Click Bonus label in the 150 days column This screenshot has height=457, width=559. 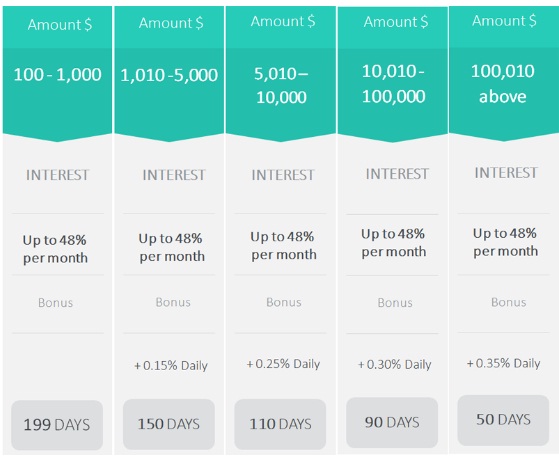click(x=173, y=302)
